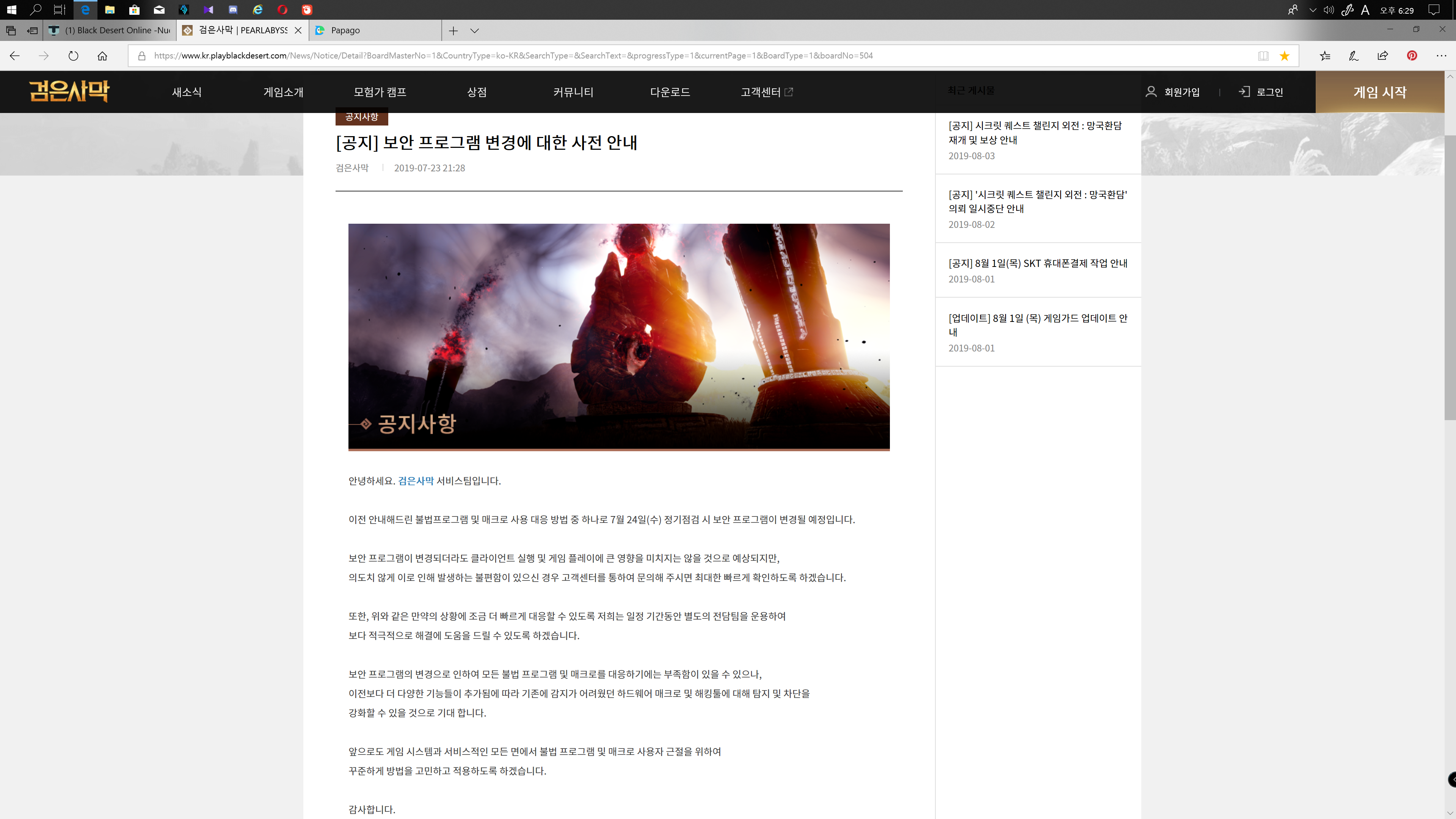
Task: Refresh the current page
Action: [x=73, y=55]
